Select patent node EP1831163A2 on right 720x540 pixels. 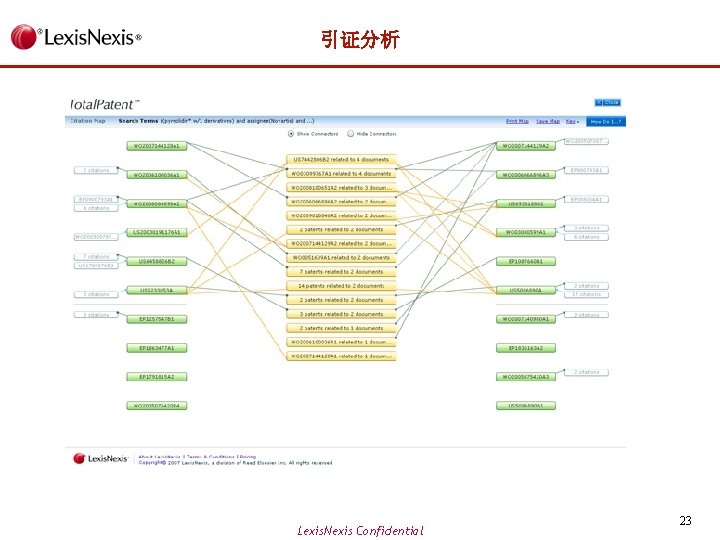pyautogui.click(x=526, y=348)
